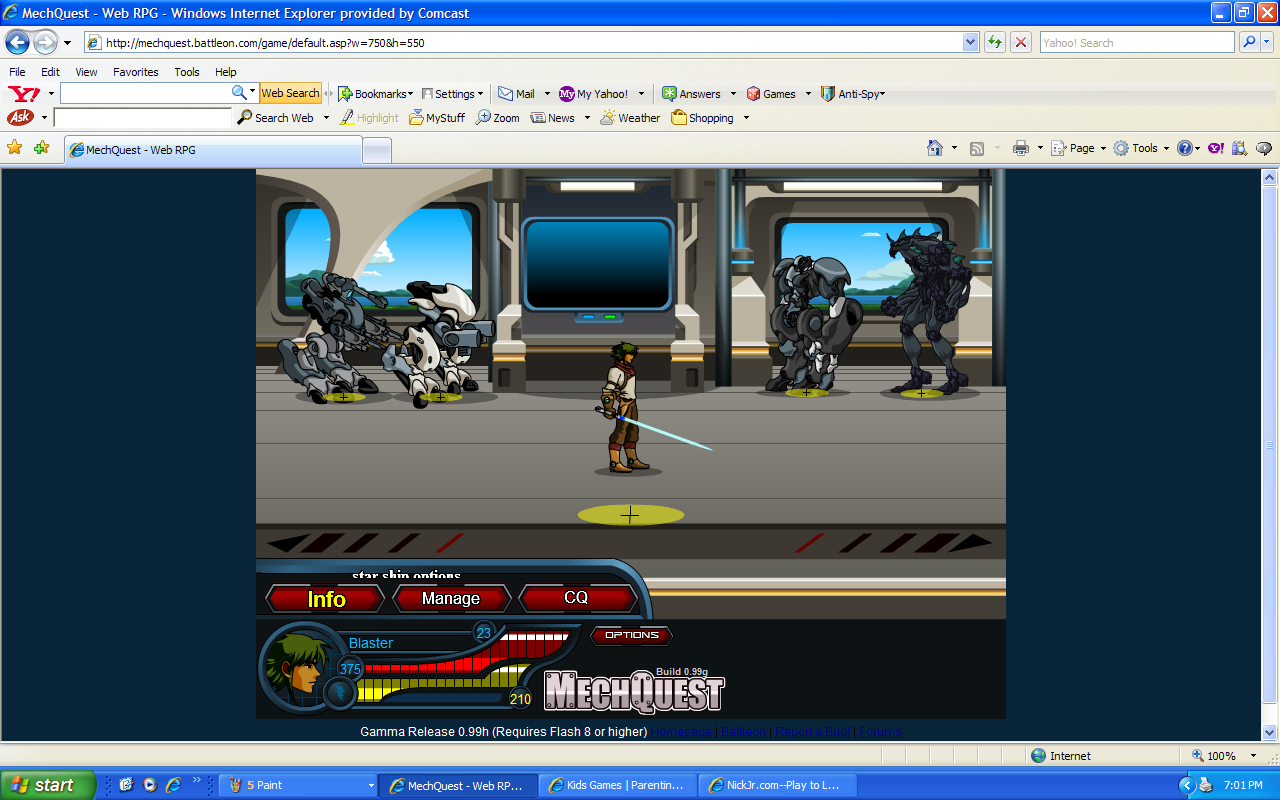Click the yellow target circle below the character
Viewport: 1280px width, 800px height.
[x=630, y=514]
